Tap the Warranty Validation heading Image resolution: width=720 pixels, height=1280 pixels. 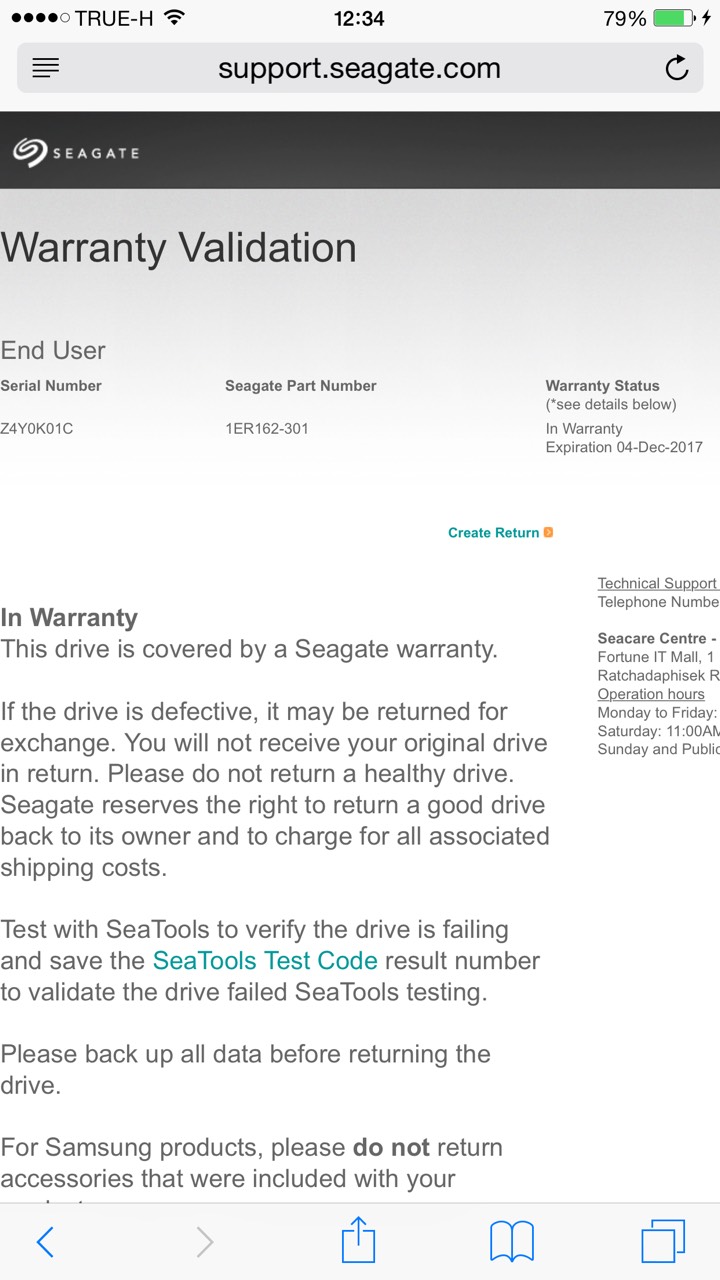[179, 248]
